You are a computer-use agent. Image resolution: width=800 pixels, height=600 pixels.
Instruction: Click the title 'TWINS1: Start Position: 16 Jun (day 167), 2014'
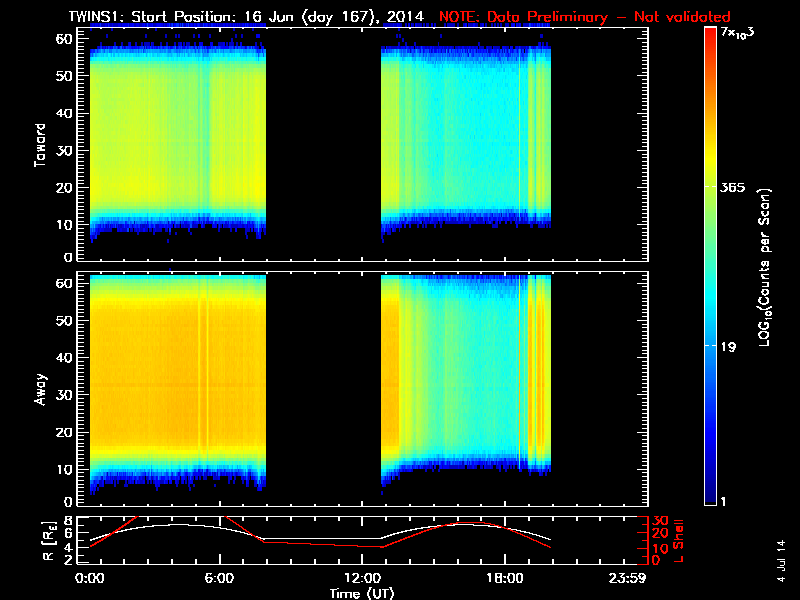point(246,17)
